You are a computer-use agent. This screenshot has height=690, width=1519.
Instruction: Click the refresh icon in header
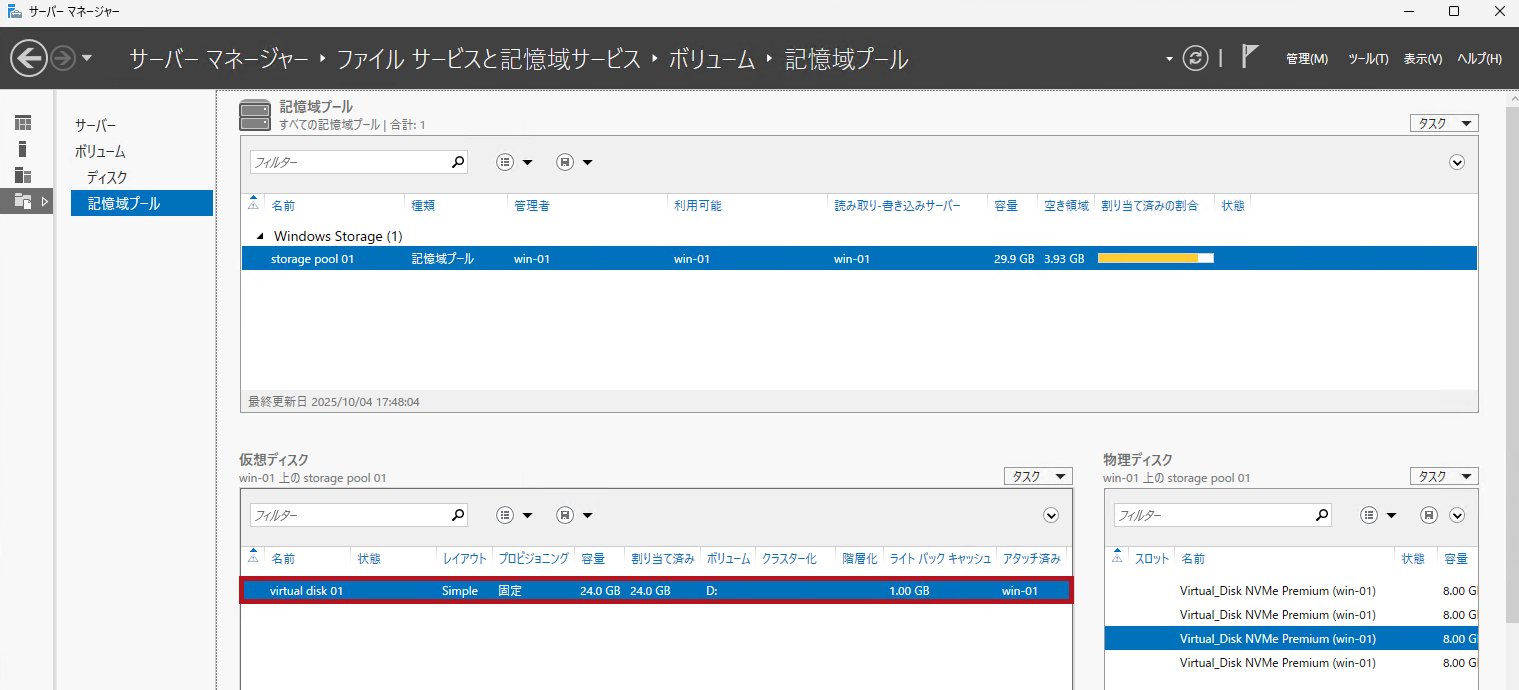[x=1196, y=58]
